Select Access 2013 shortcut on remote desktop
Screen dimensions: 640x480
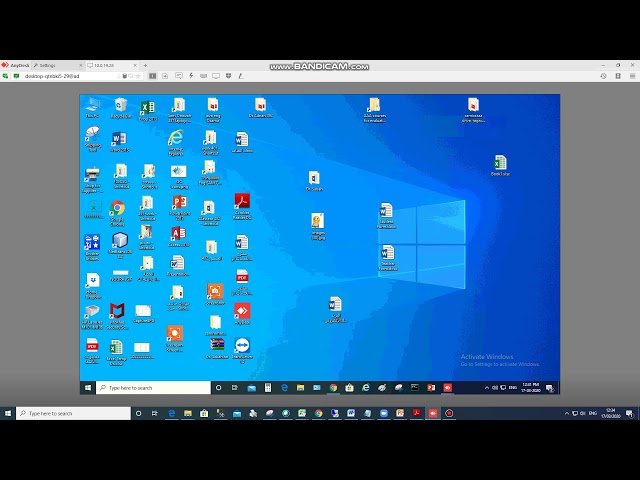[178, 237]
